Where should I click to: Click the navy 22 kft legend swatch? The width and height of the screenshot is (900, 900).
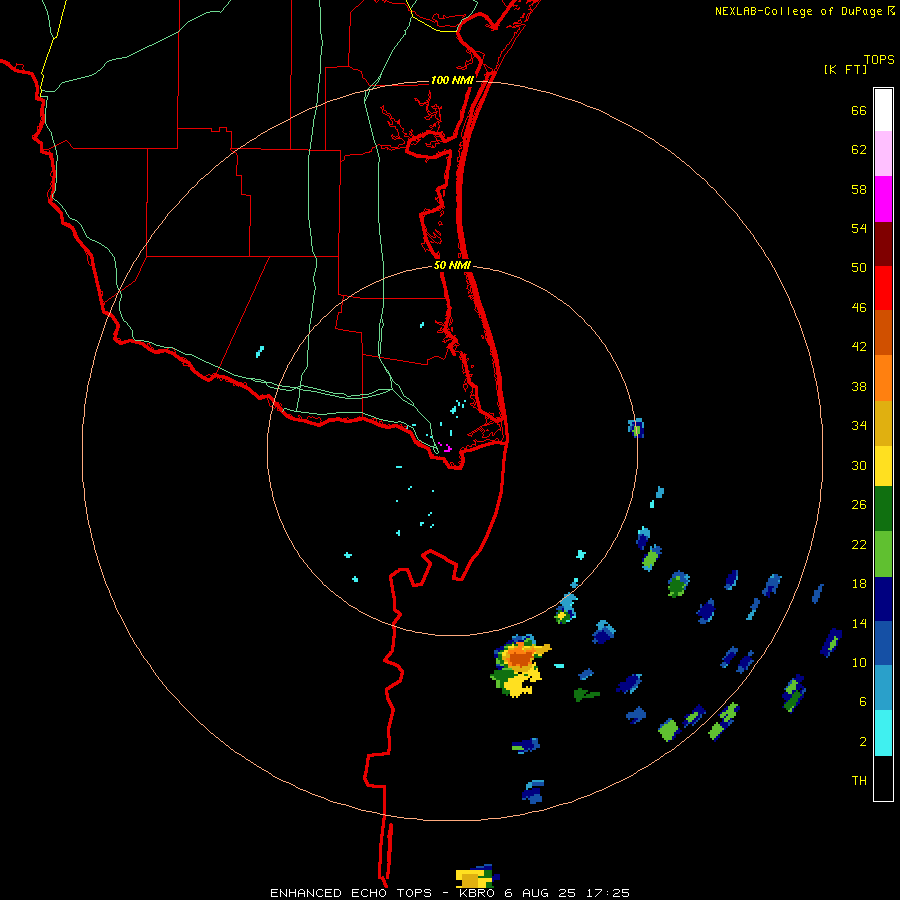[x=883, y=599]
